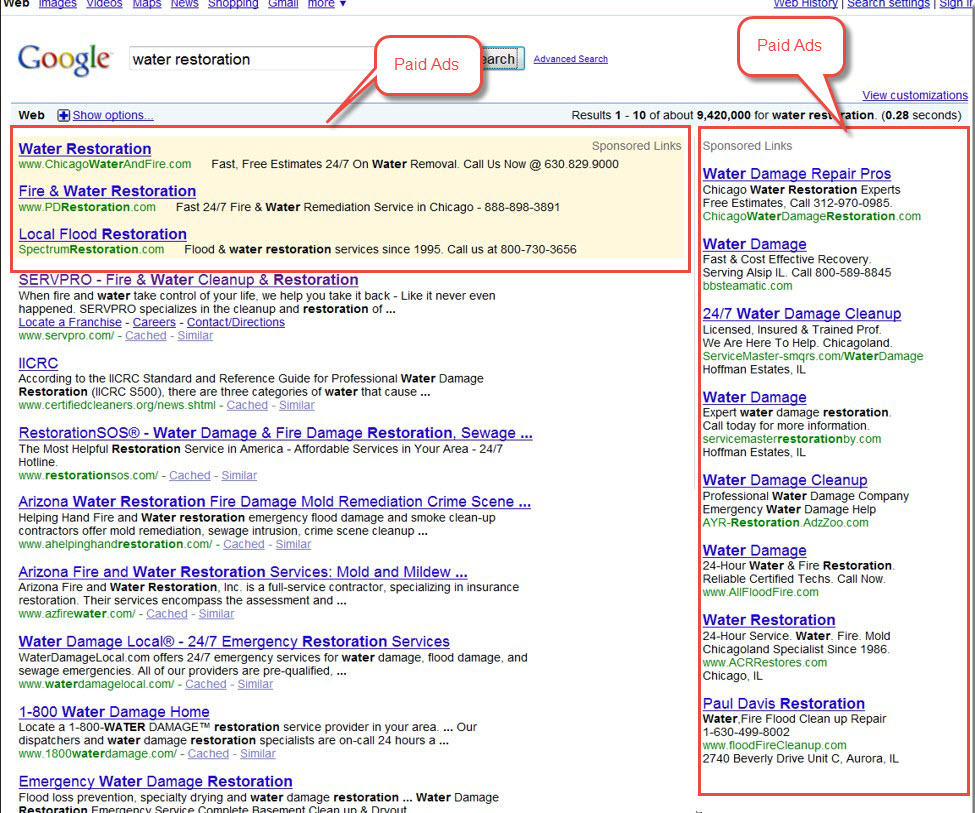975x813 pixels.
Task: Open the 'Water Restoration' ChicagoWaterAndFire ad
Action: 85,149
